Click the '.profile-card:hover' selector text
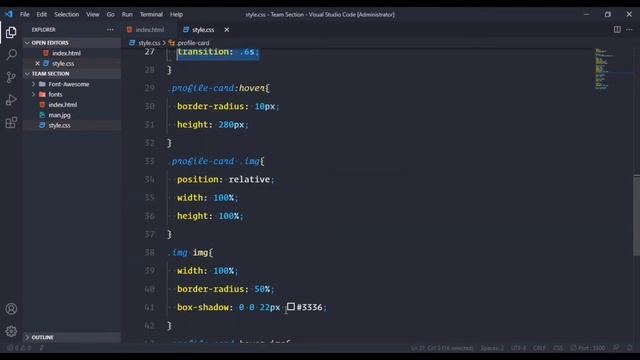640x360 pixels. [216, 88]
